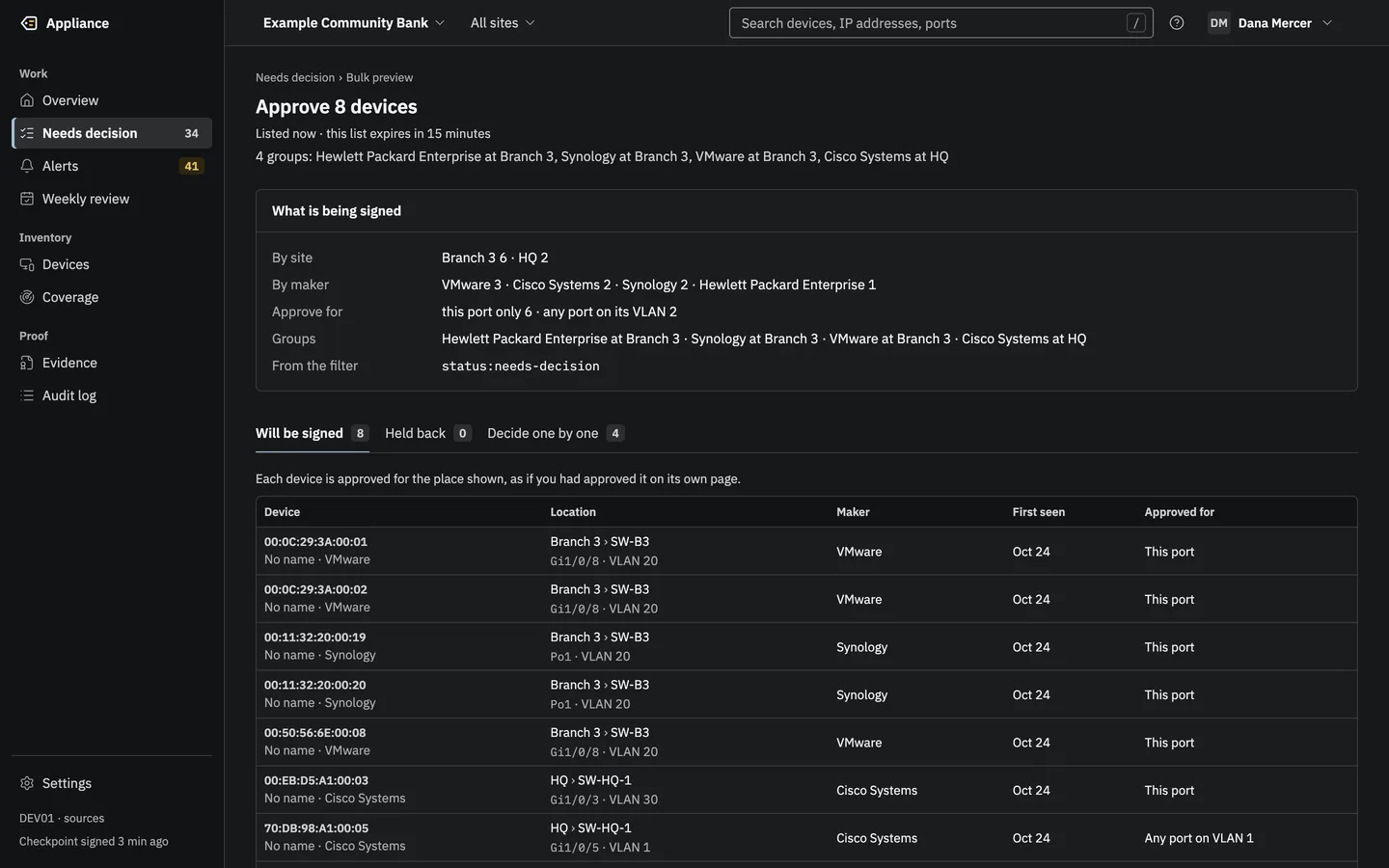1389x868 pixels.
Task: Click the DM user avatar
Action: tap(1219, 23)
